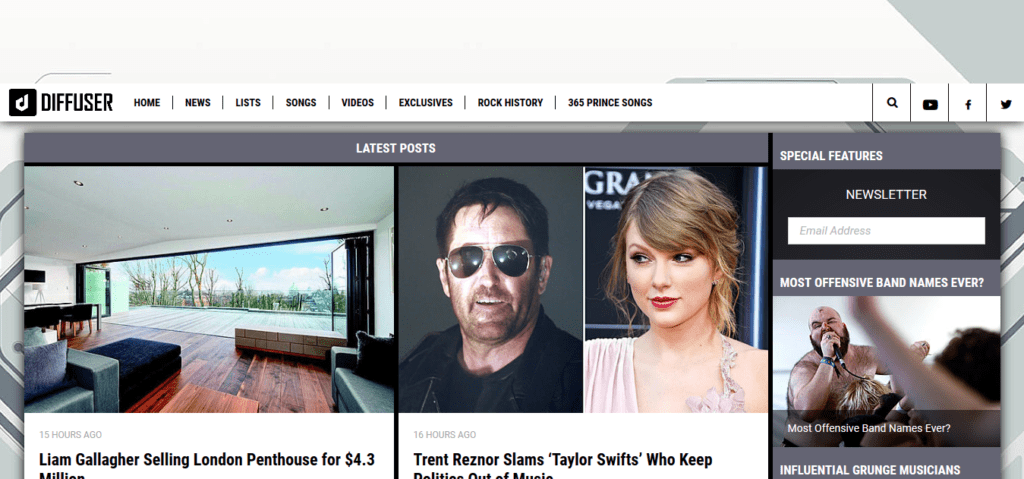Open the Trent Reznor and Taylor Swift image
The height and width of the screenshot is (479, 1024).
(x=583, y=289)
